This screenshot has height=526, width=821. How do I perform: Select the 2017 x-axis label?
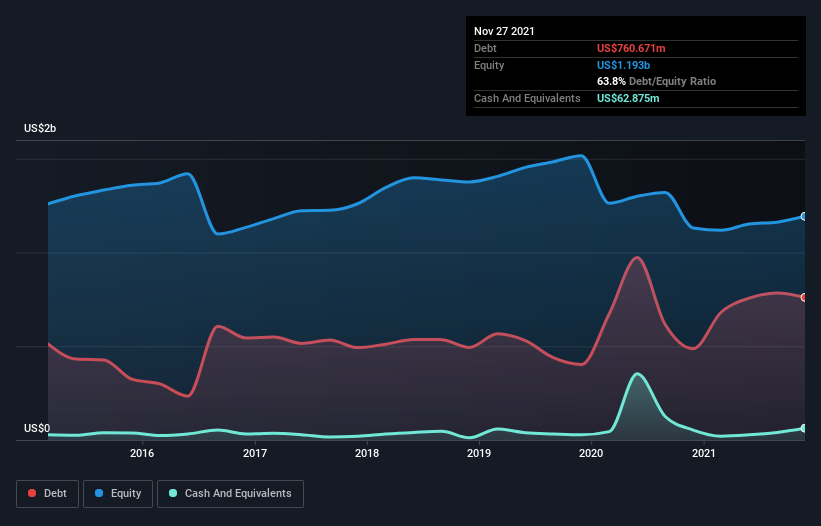[x=255, y=453]
